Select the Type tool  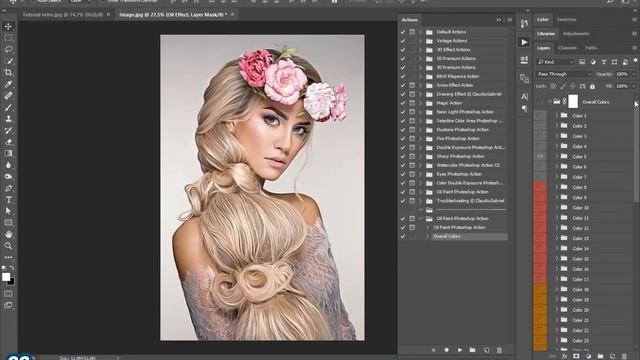[8, 200]
